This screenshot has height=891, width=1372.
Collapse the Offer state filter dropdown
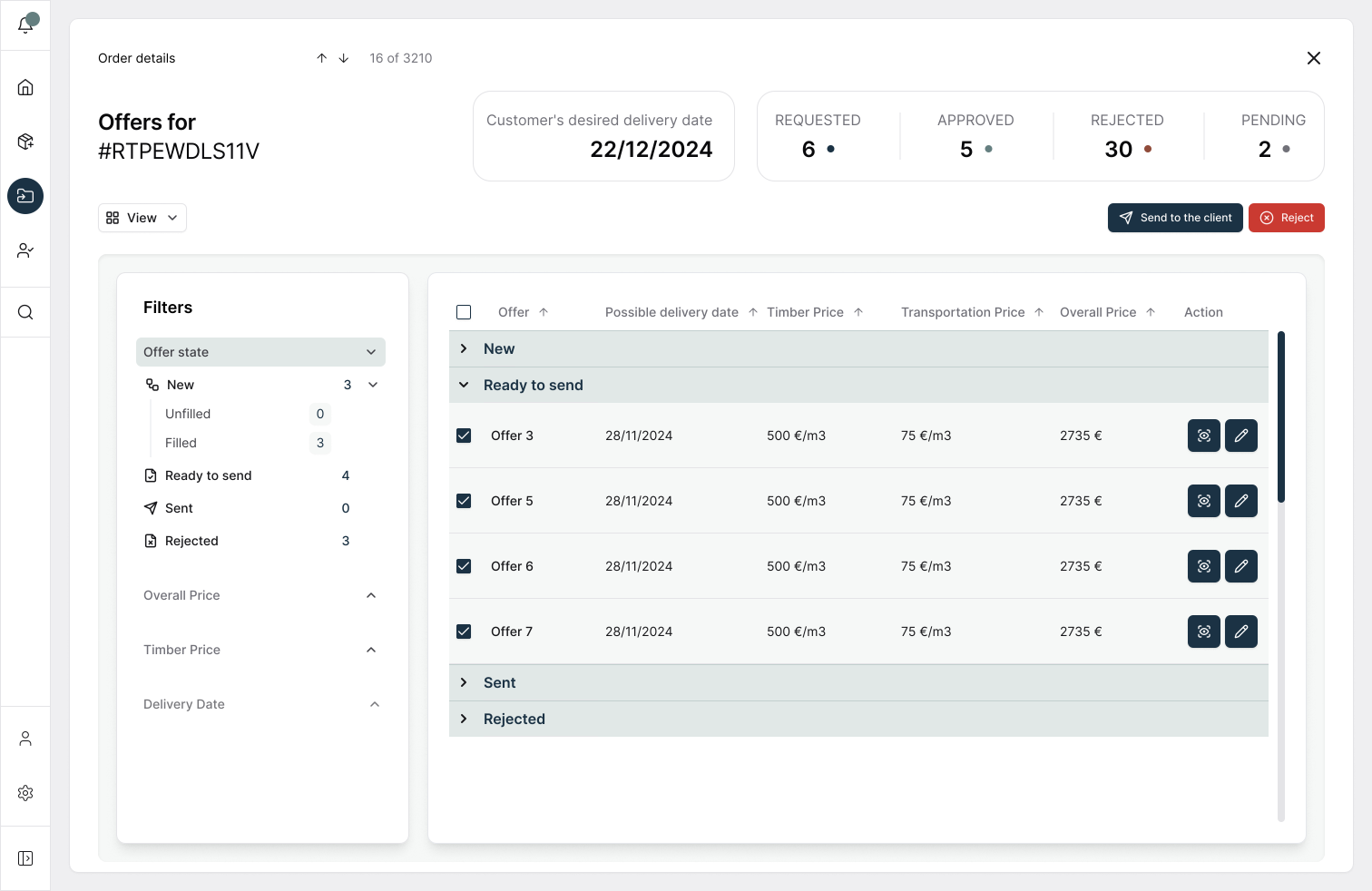260,352
